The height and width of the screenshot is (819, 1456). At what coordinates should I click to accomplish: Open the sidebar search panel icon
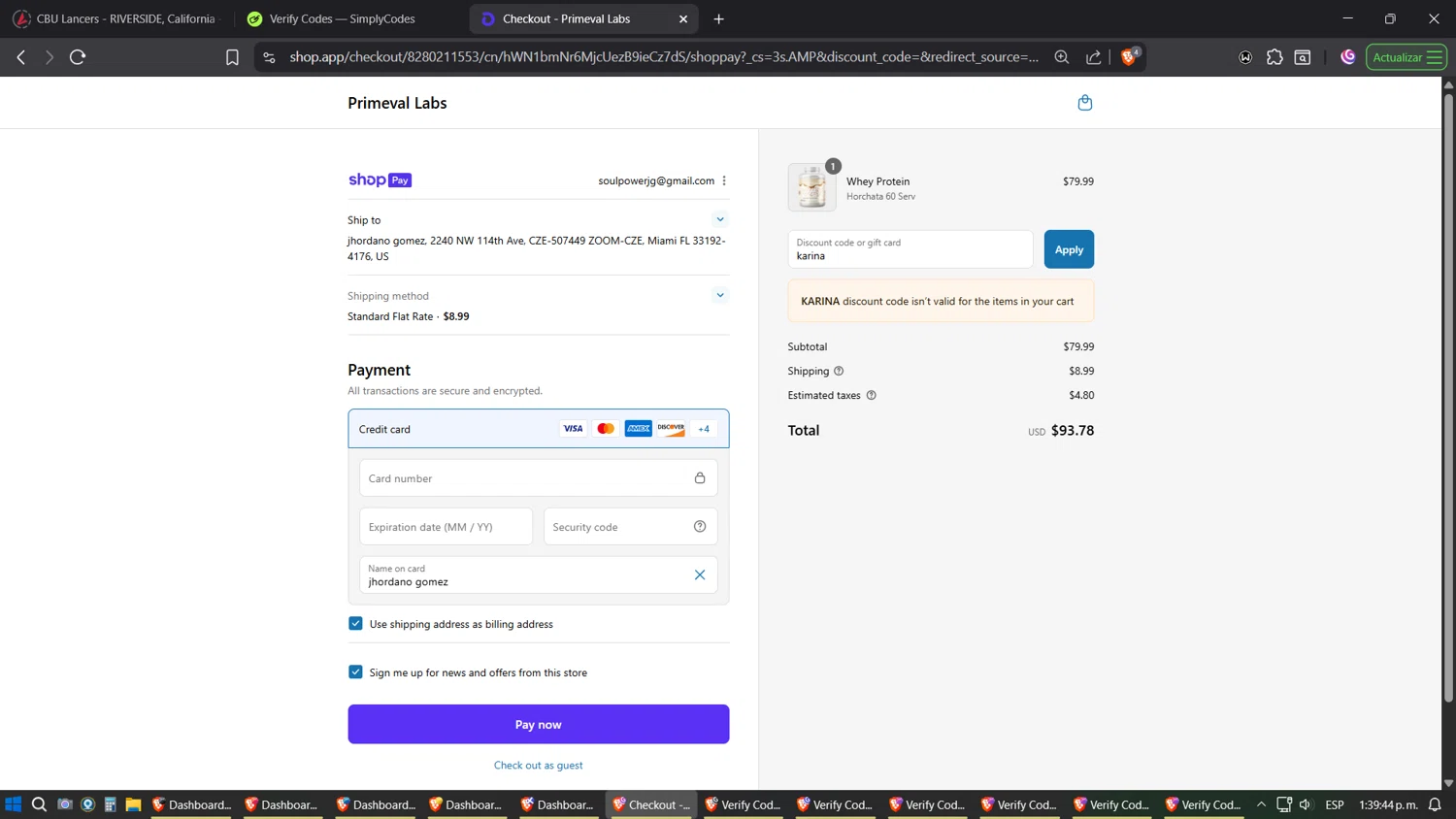[1303, 57]
